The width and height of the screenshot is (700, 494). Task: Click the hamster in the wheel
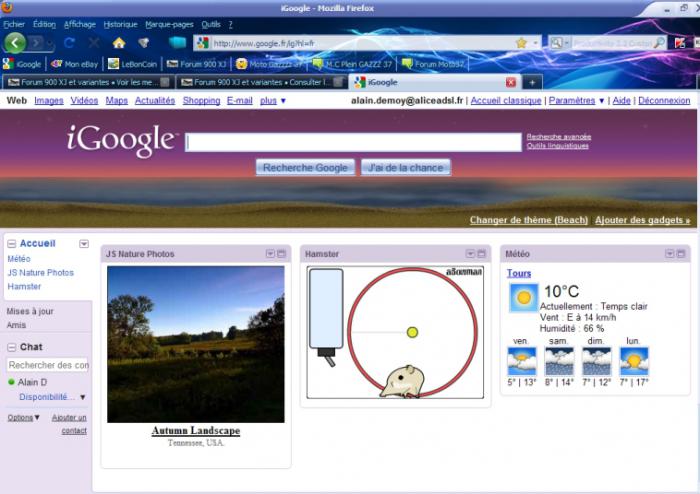pyautogui.click(x=402, y=382)
